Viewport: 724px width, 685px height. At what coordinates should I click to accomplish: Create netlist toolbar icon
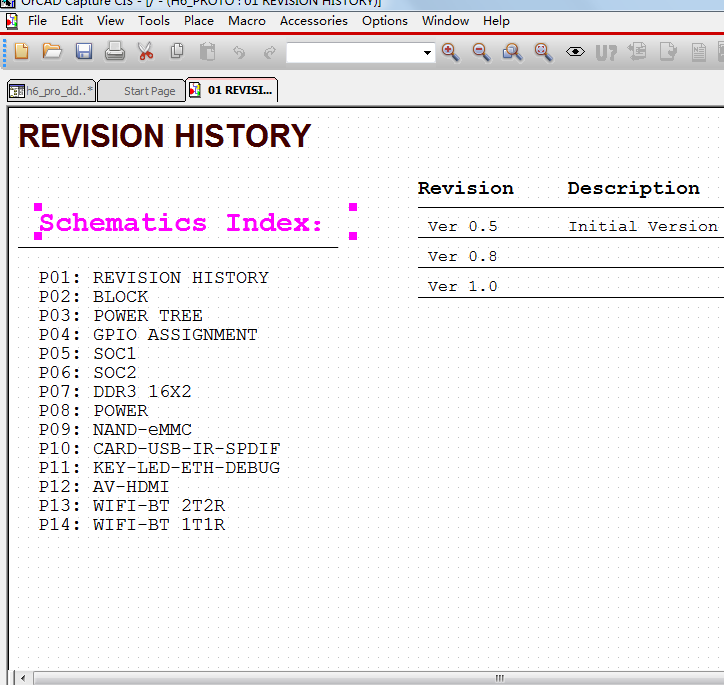699,52
